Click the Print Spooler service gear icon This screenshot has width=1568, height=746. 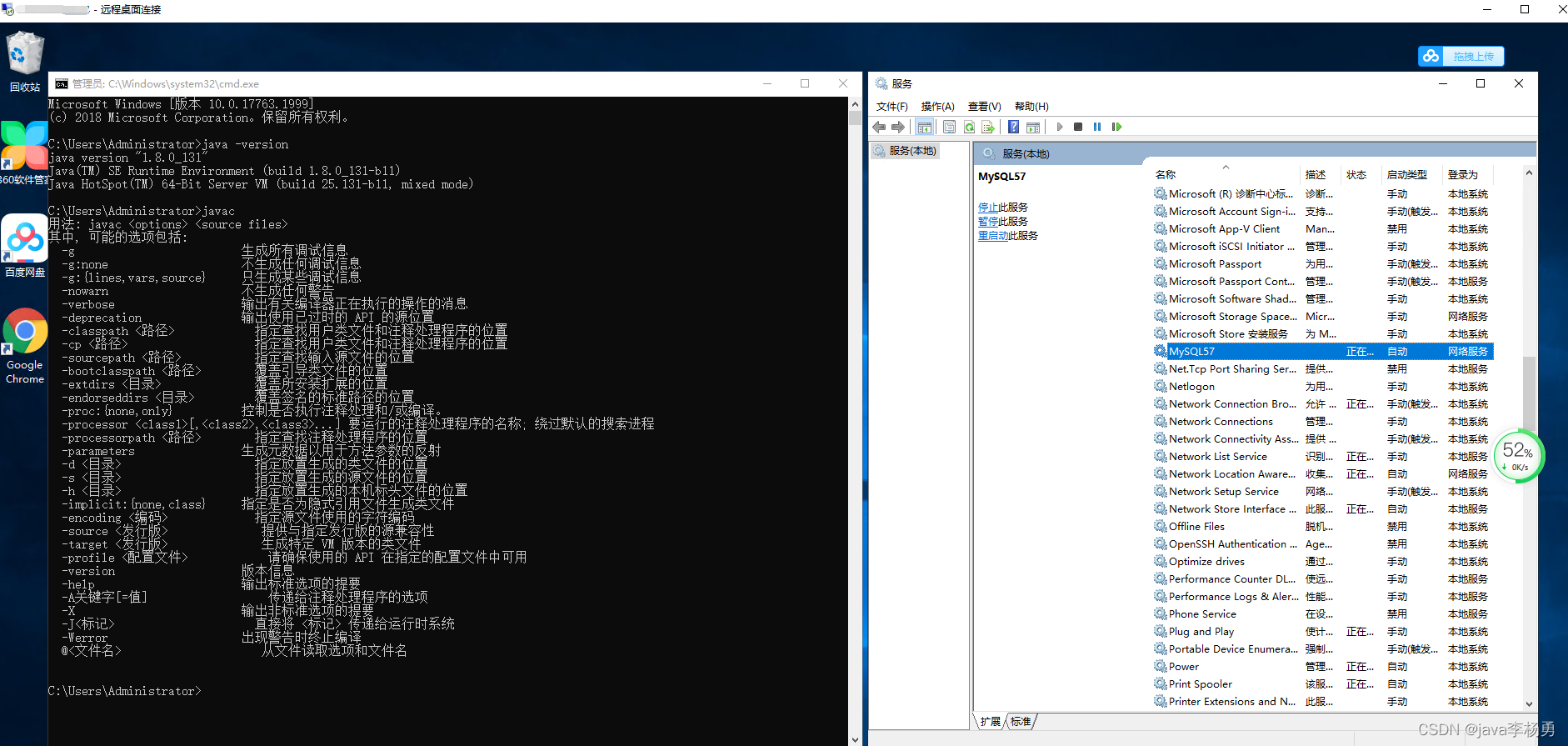1160,683
